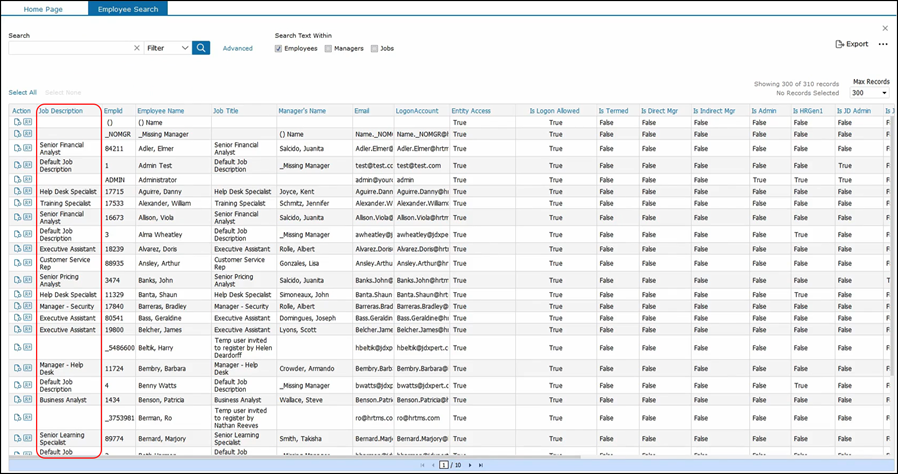Jump to the last page of results

tap(481, 465)
